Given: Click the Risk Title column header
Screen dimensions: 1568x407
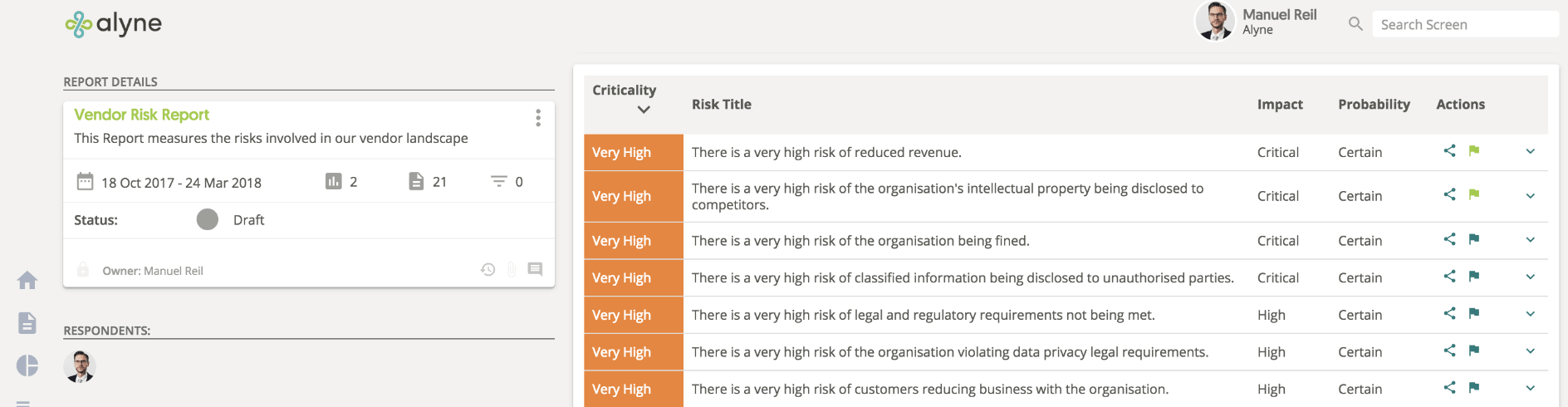Looking at the screenshot, I should (x=721, y=104).
